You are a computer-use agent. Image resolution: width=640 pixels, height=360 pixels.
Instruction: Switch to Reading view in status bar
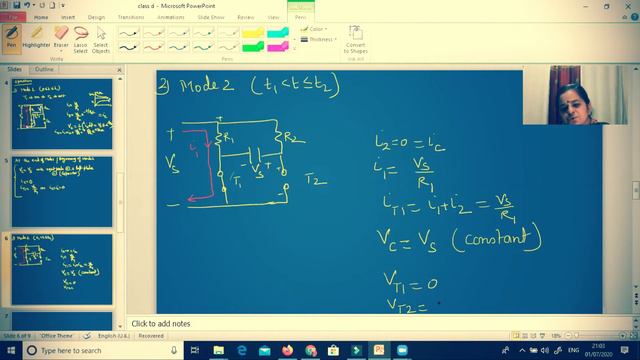pos(533,336)
